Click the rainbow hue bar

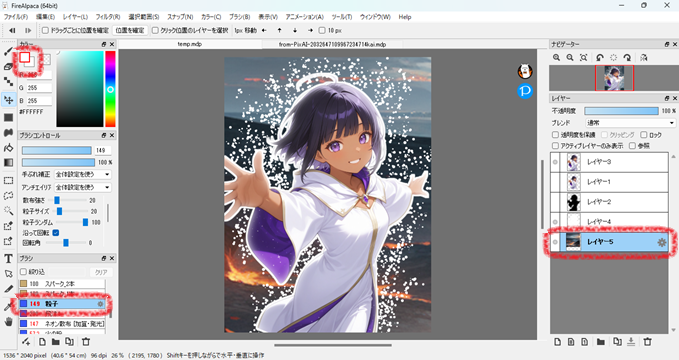(110, 89)
